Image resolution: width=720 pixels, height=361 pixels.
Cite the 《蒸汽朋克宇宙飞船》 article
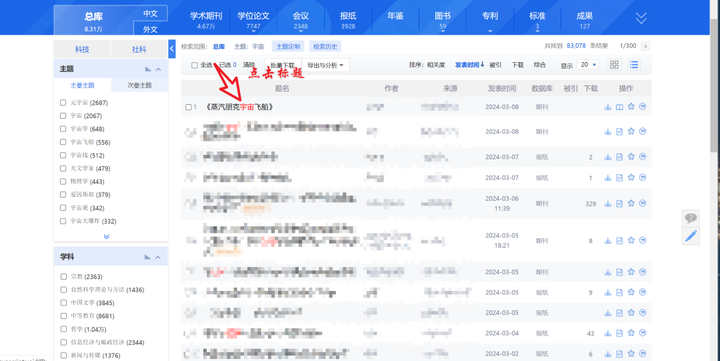(x=643, y=107)
